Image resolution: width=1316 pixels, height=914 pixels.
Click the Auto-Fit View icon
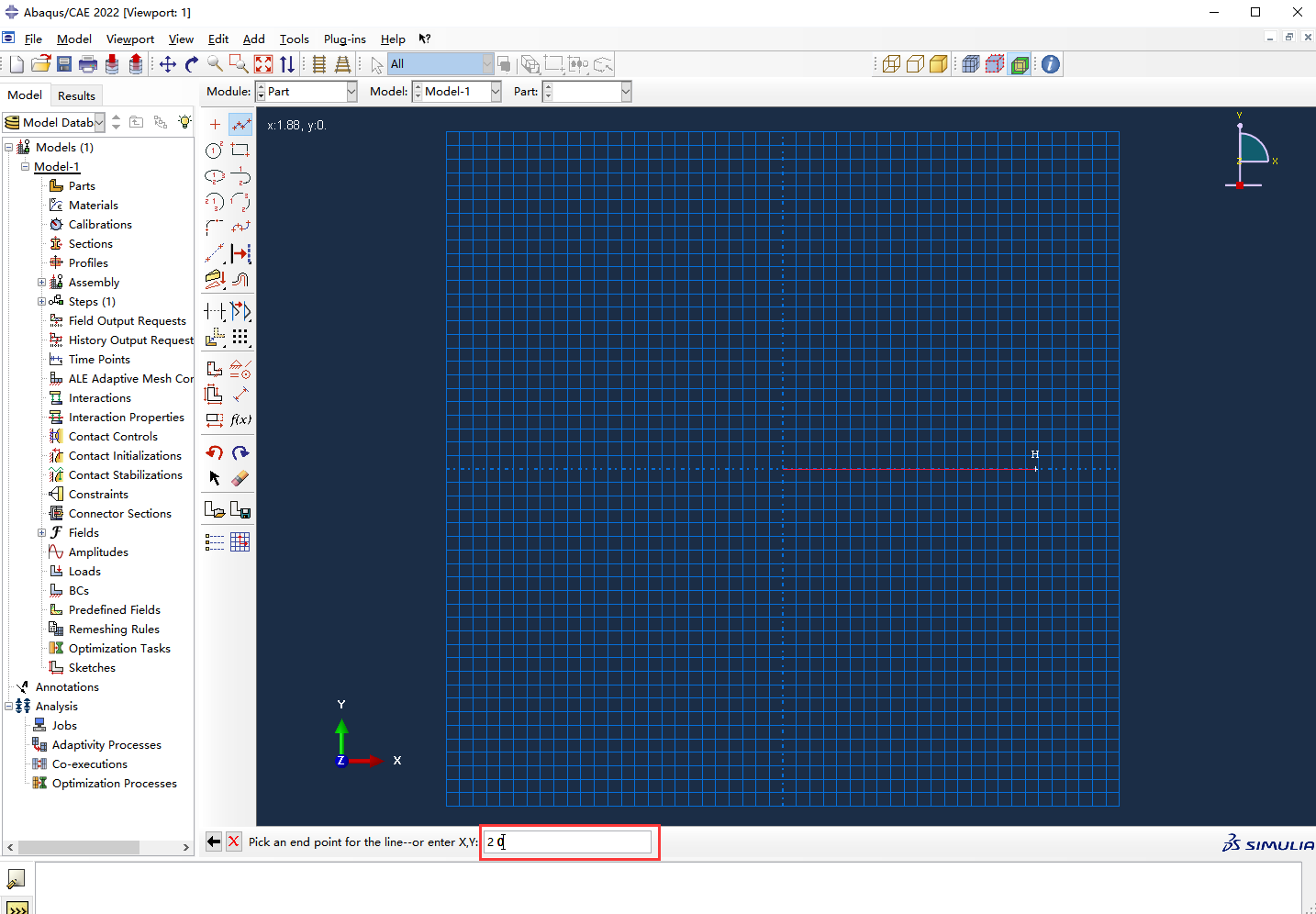[263, 64]
